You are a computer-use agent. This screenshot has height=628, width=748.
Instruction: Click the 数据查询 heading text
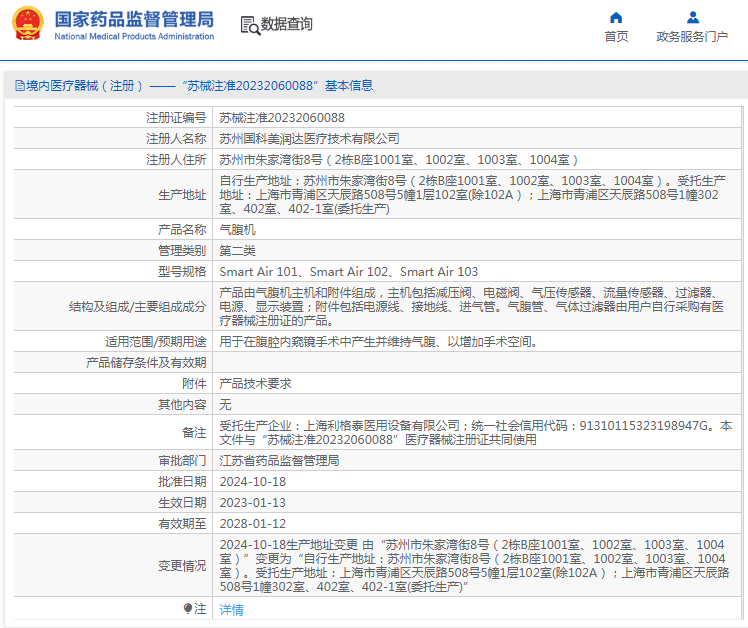point(286,24)
